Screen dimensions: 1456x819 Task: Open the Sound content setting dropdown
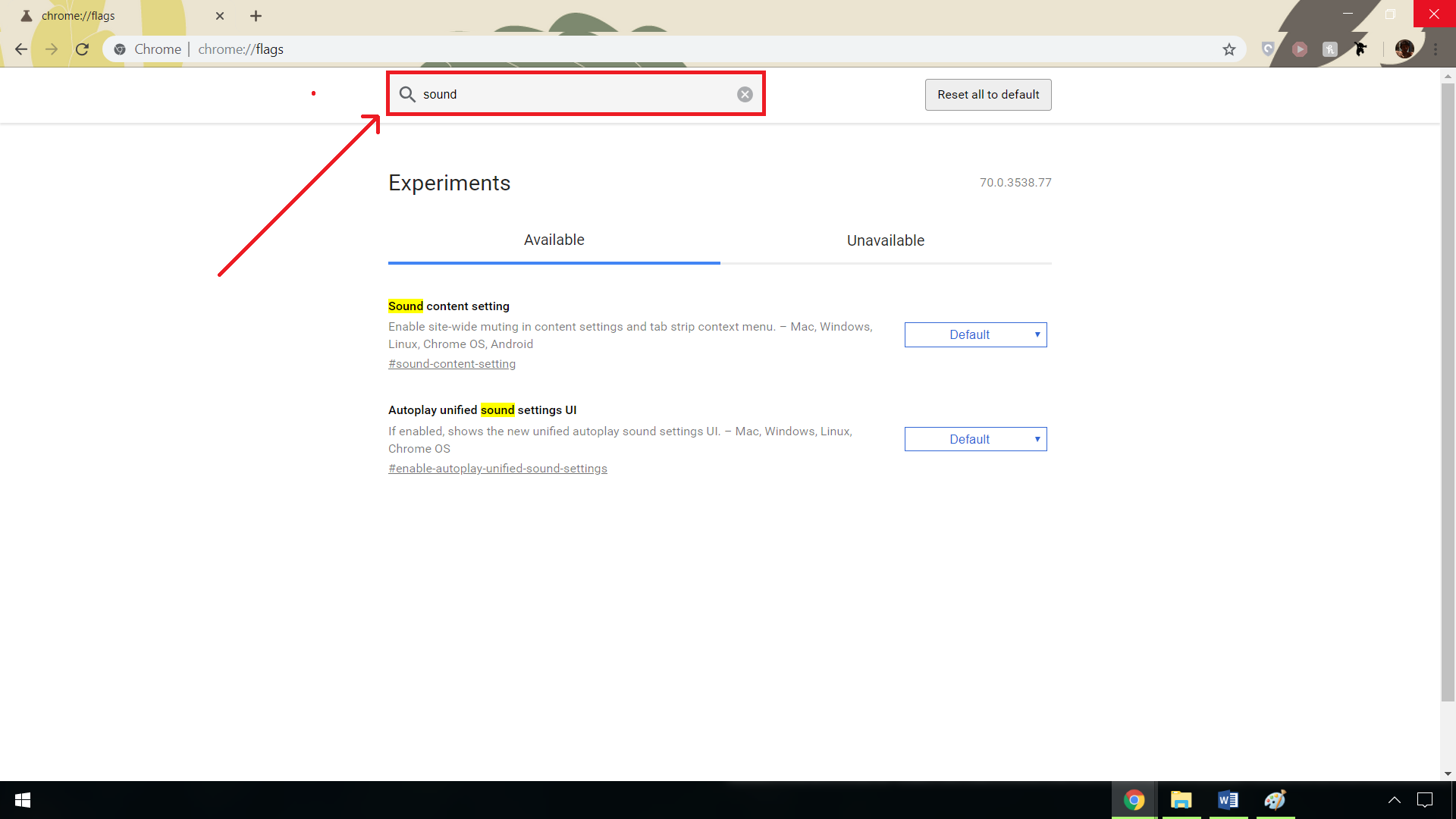point(975,334)
